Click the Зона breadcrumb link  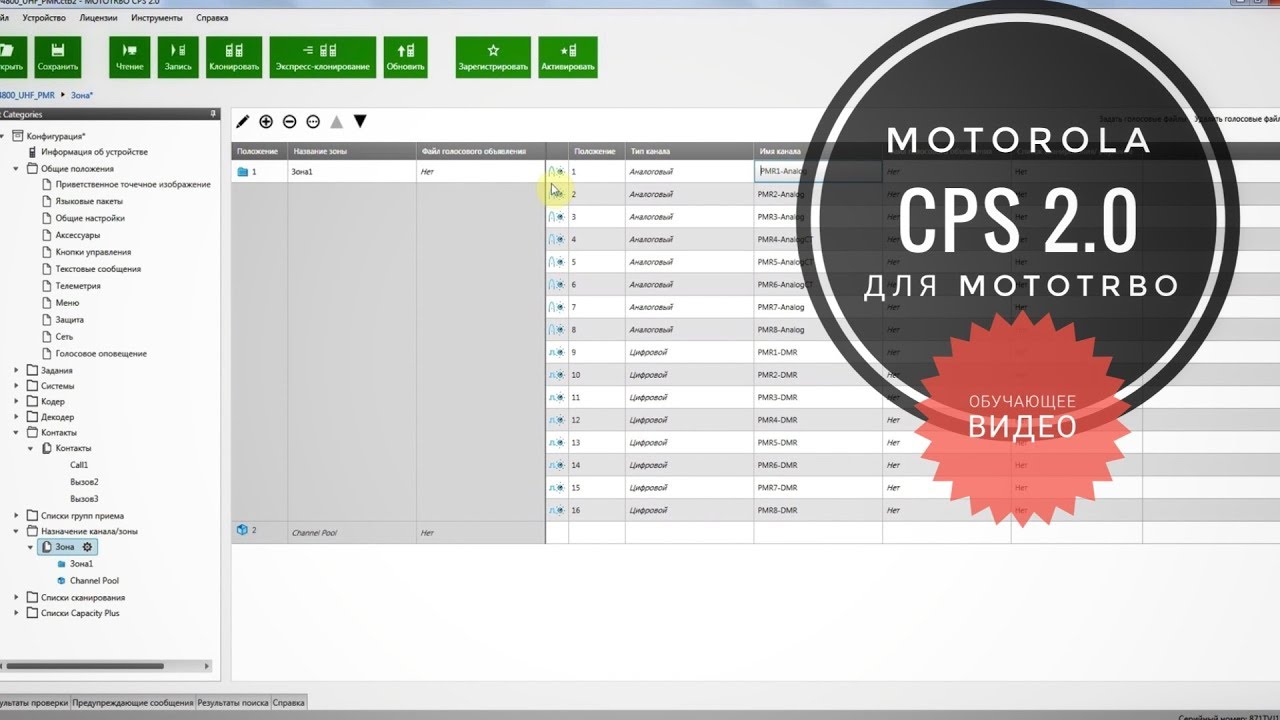pos(82,96)
